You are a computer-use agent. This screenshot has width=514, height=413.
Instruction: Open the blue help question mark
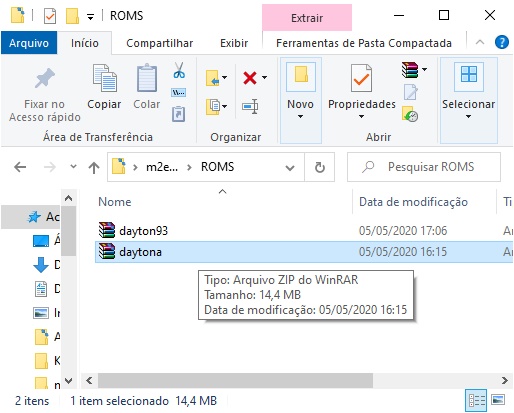tap(502, 42)
